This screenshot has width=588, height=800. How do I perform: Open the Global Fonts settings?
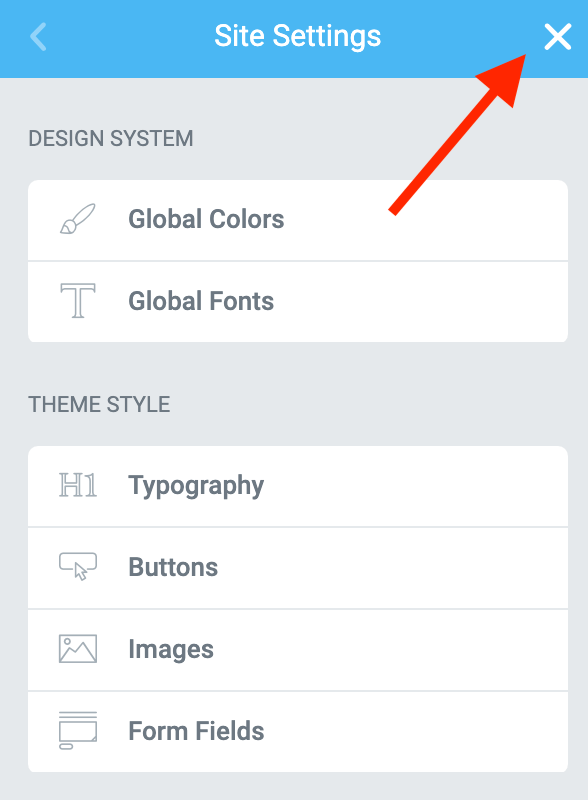[298, 302]
